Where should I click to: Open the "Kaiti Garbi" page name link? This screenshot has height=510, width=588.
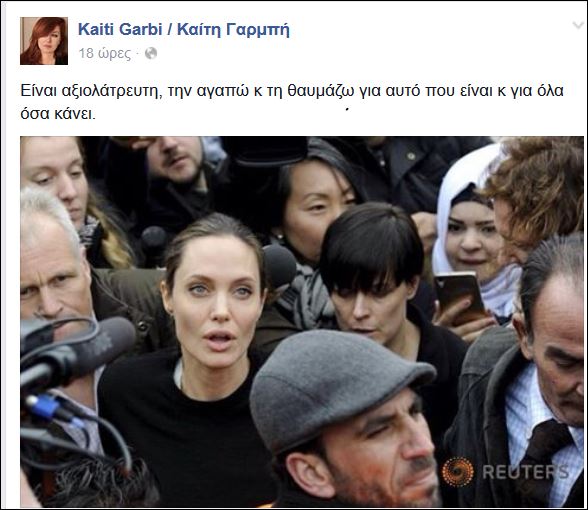click(120, 29)
